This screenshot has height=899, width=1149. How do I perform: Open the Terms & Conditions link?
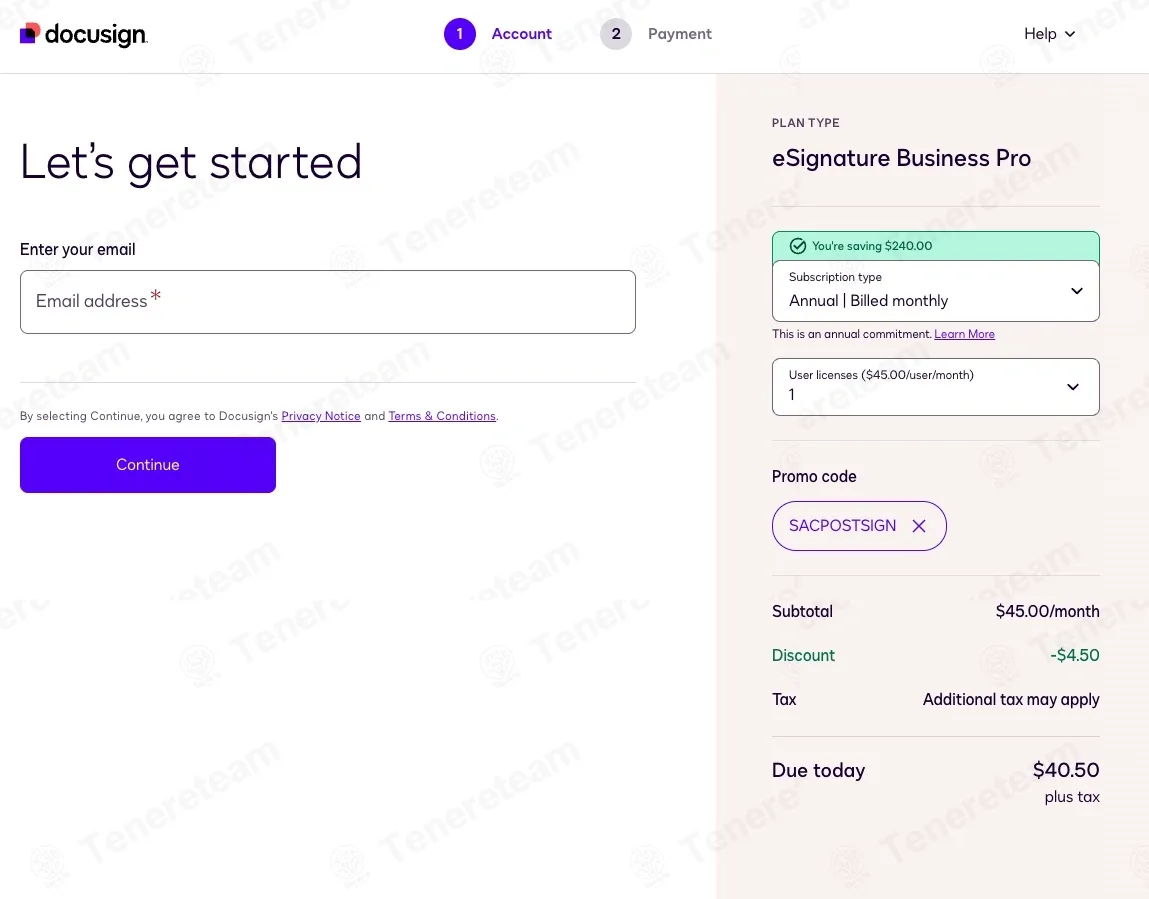[x=442, y=416]
